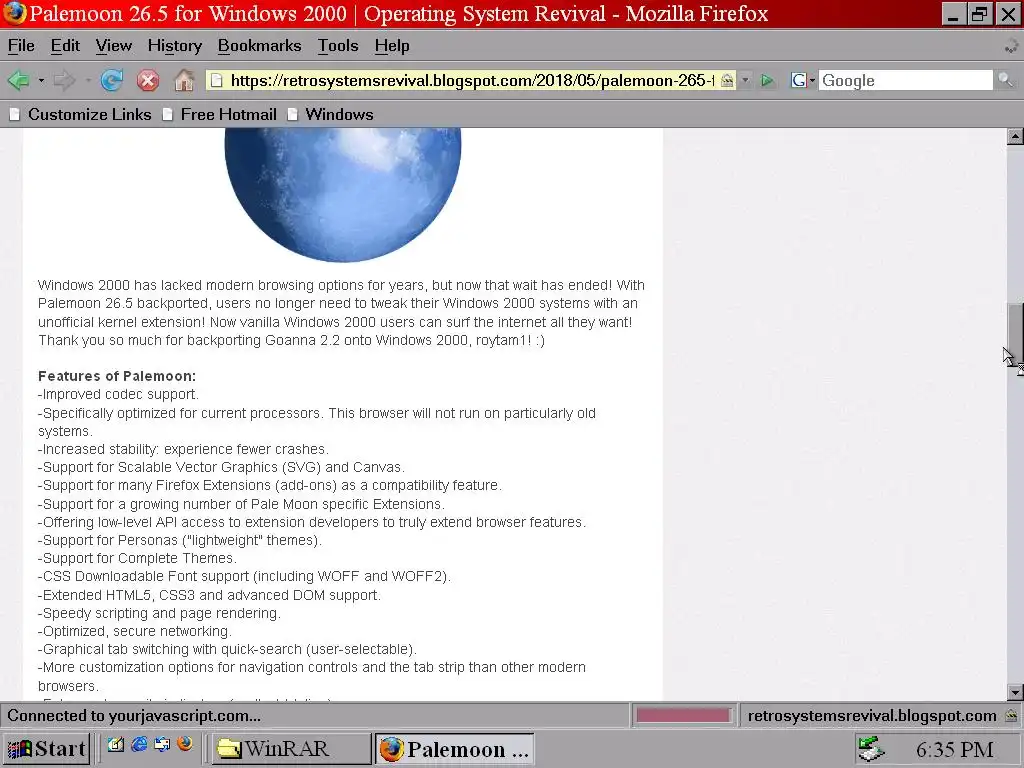Click the Google search input box

click(905, 80)
